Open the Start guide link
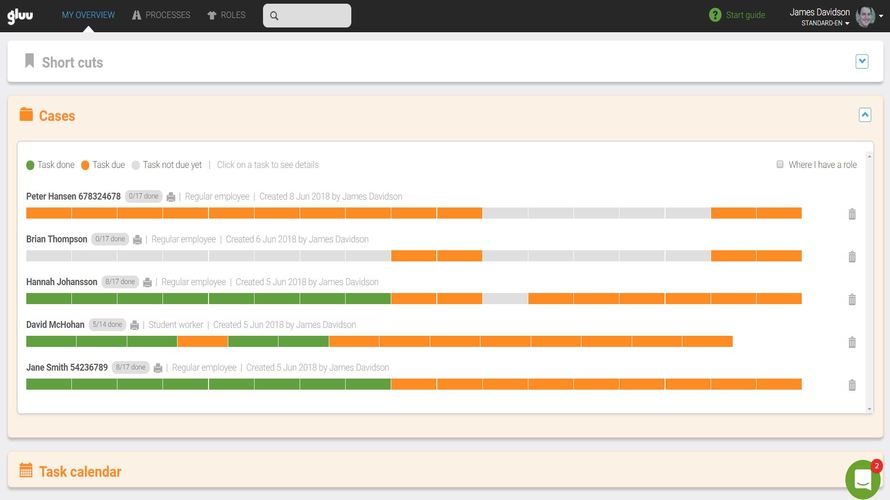 click(x=745, y=15)
